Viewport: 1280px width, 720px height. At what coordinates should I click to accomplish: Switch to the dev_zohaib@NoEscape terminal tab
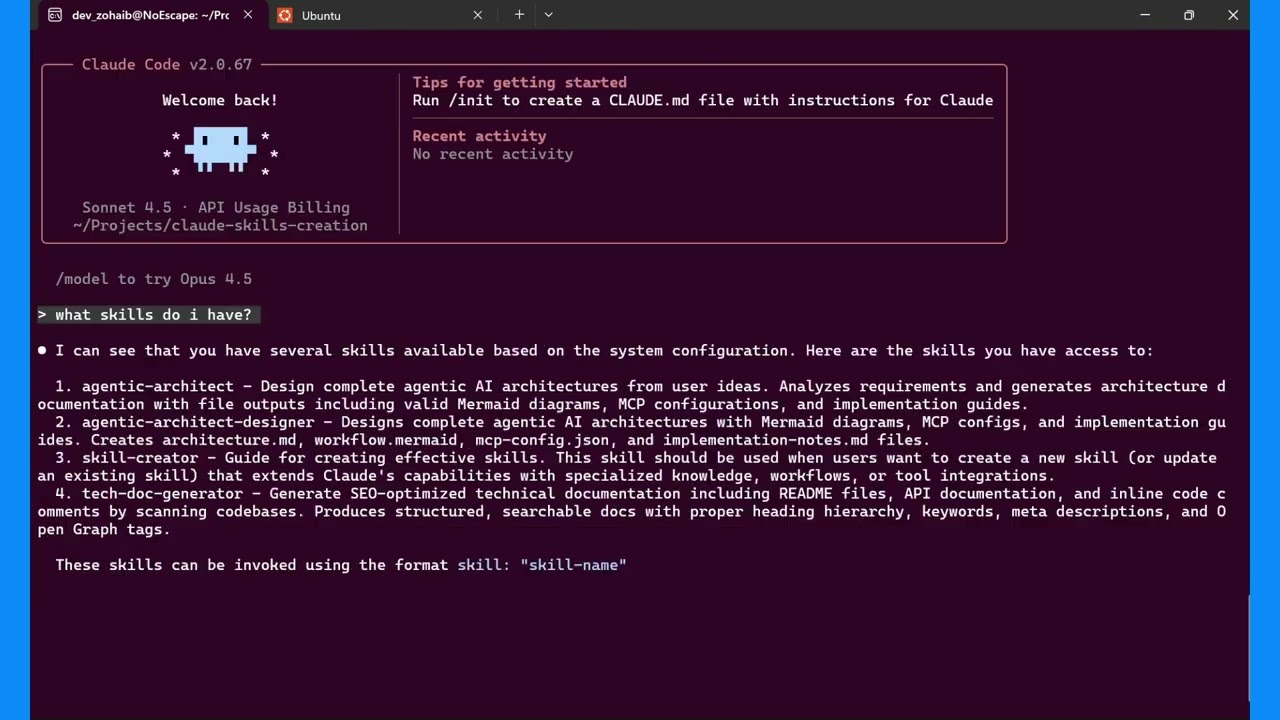point(150,15)
